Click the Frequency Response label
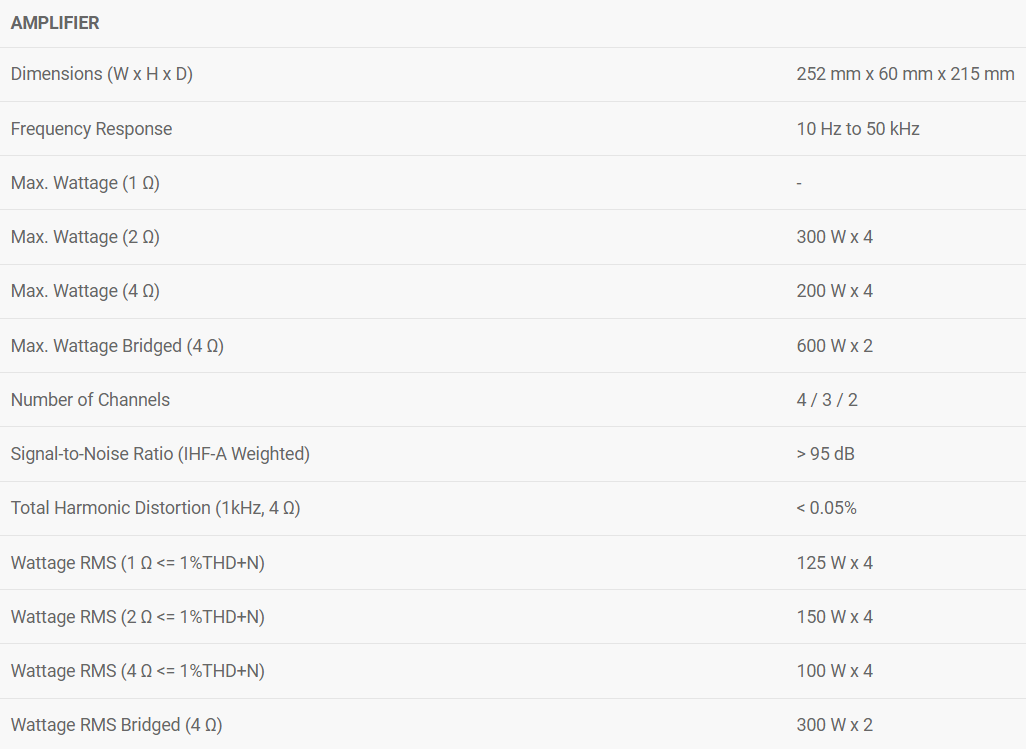Viewport: 1026px width, 749px height. (91, 129)
